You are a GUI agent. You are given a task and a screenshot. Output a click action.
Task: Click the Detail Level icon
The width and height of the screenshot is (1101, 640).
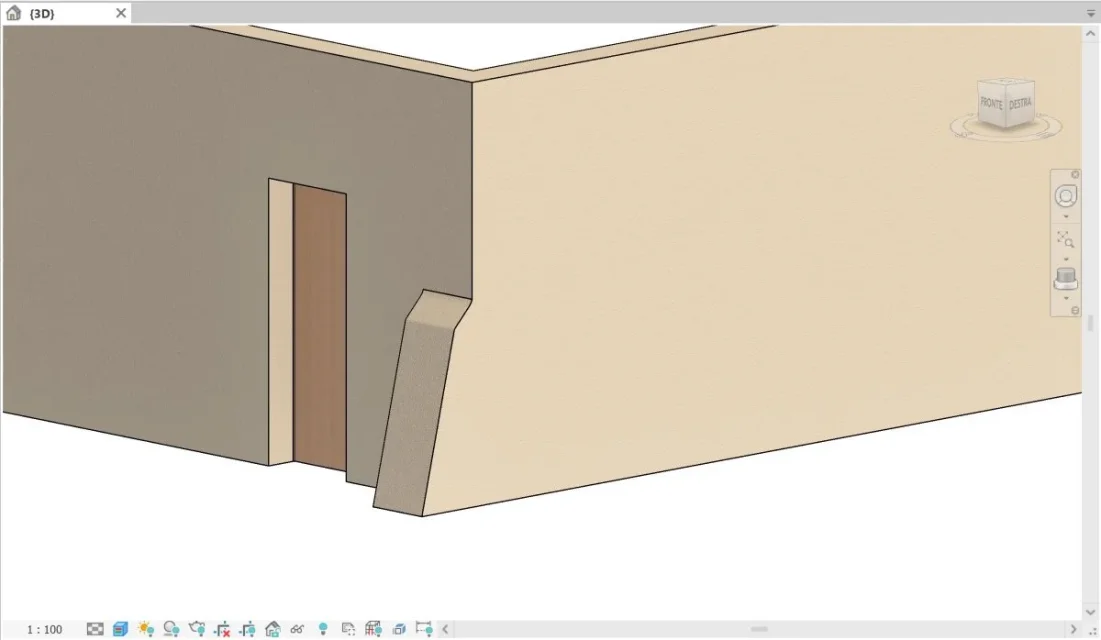pyautogui.click(x=95, y=629)
